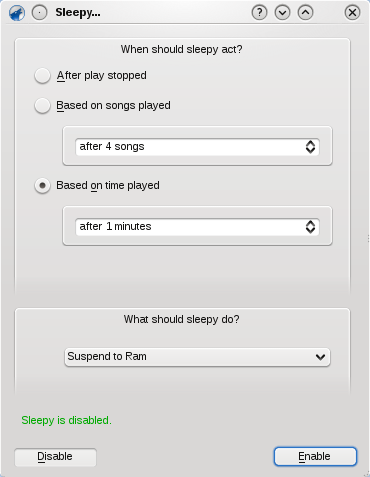This screenshot has width=370, height=477.
Task: Open the help question mark icon
Action: pyautogui.click(x=259, y=13)
